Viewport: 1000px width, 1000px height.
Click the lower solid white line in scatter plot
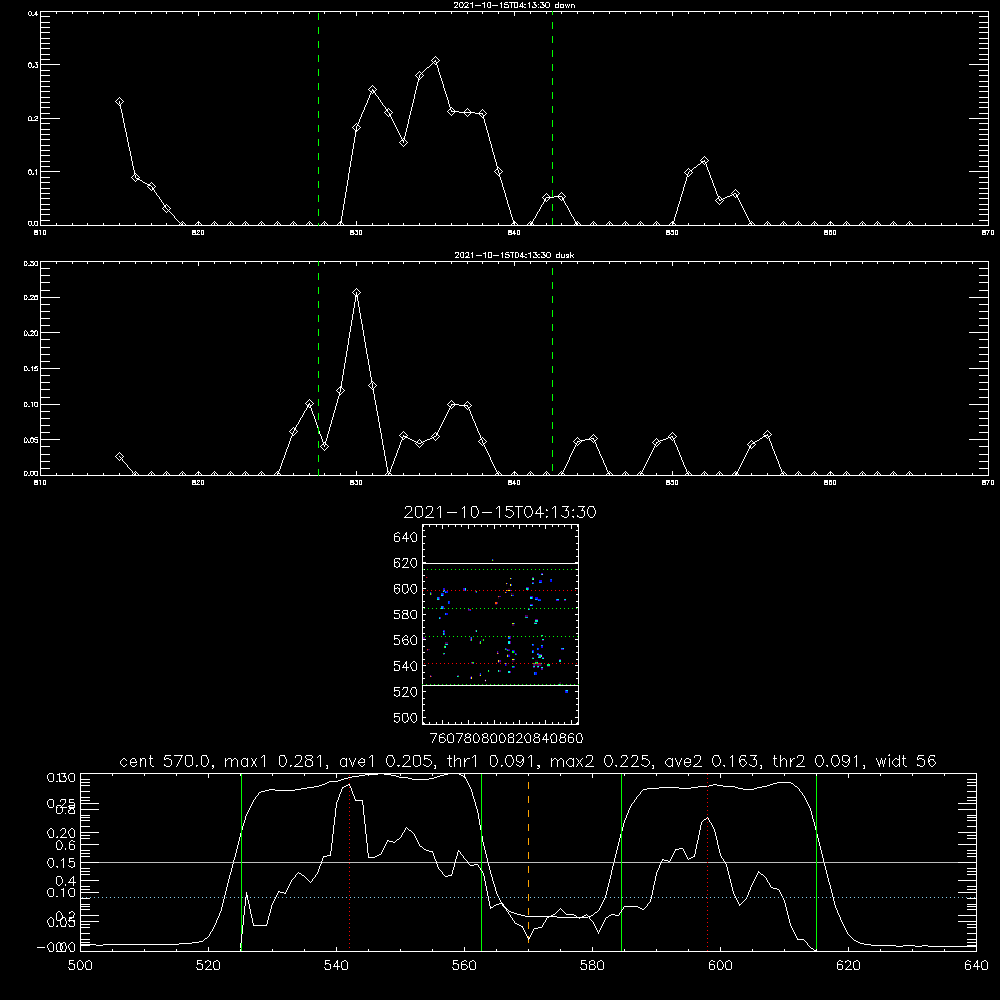click(500, 686)
